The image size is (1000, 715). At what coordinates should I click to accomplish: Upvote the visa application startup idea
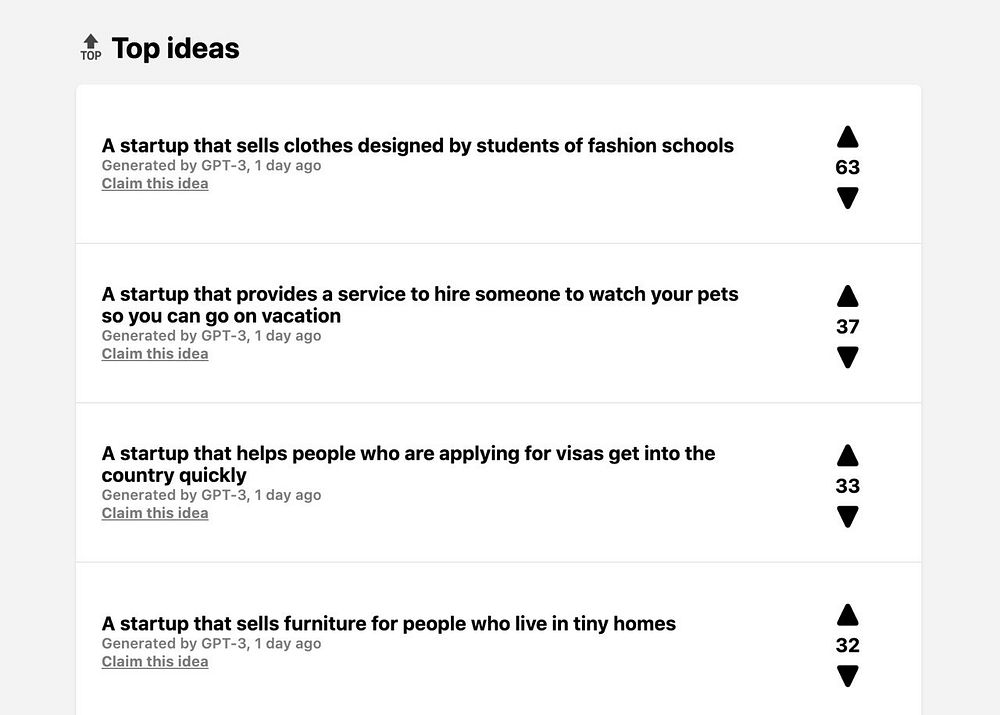[847, 456]
